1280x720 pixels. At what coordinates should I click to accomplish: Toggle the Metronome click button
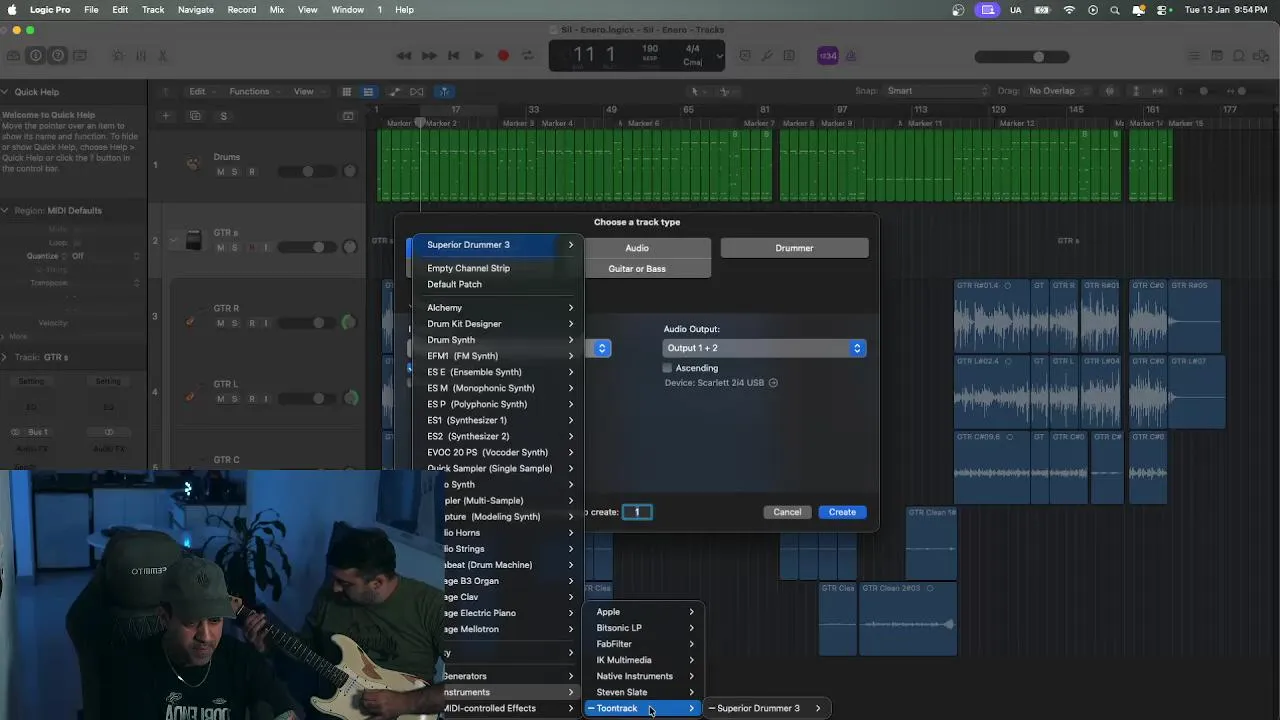851,56
